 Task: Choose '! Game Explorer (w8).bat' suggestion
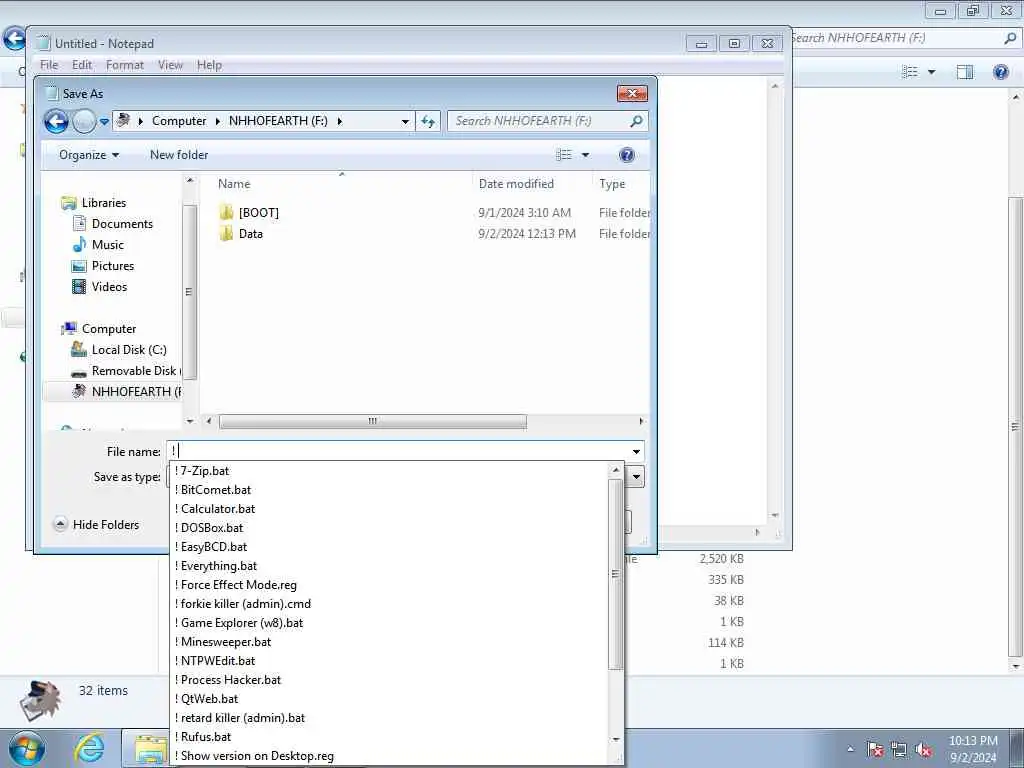(391, 623)
